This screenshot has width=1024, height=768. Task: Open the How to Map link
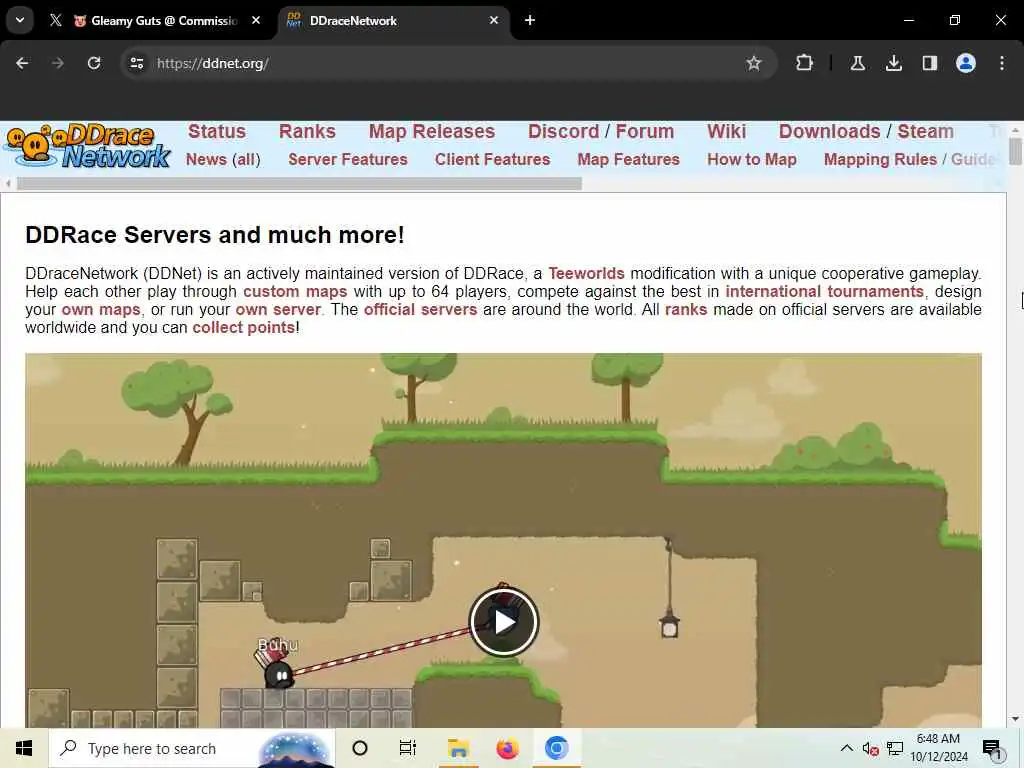point(752,159)
